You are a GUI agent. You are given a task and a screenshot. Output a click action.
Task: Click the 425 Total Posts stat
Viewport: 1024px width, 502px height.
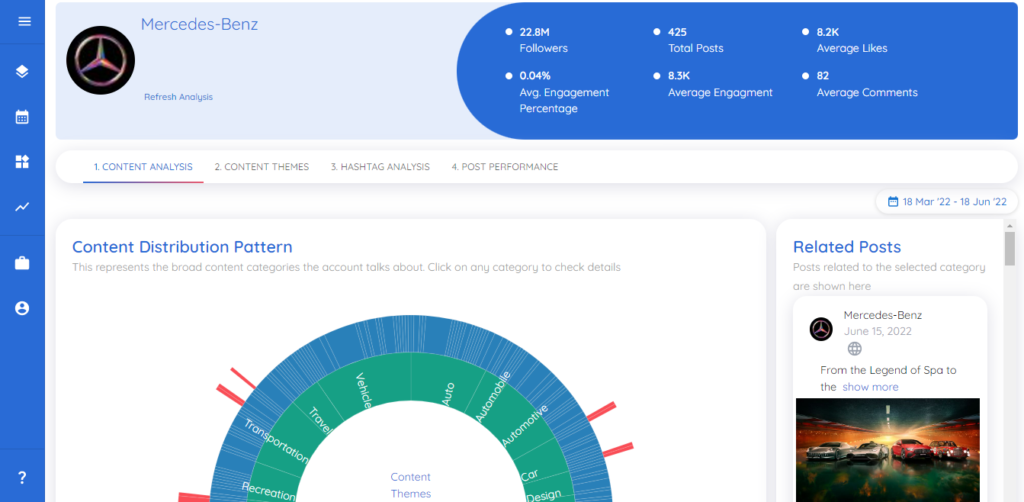coord(696,40)
